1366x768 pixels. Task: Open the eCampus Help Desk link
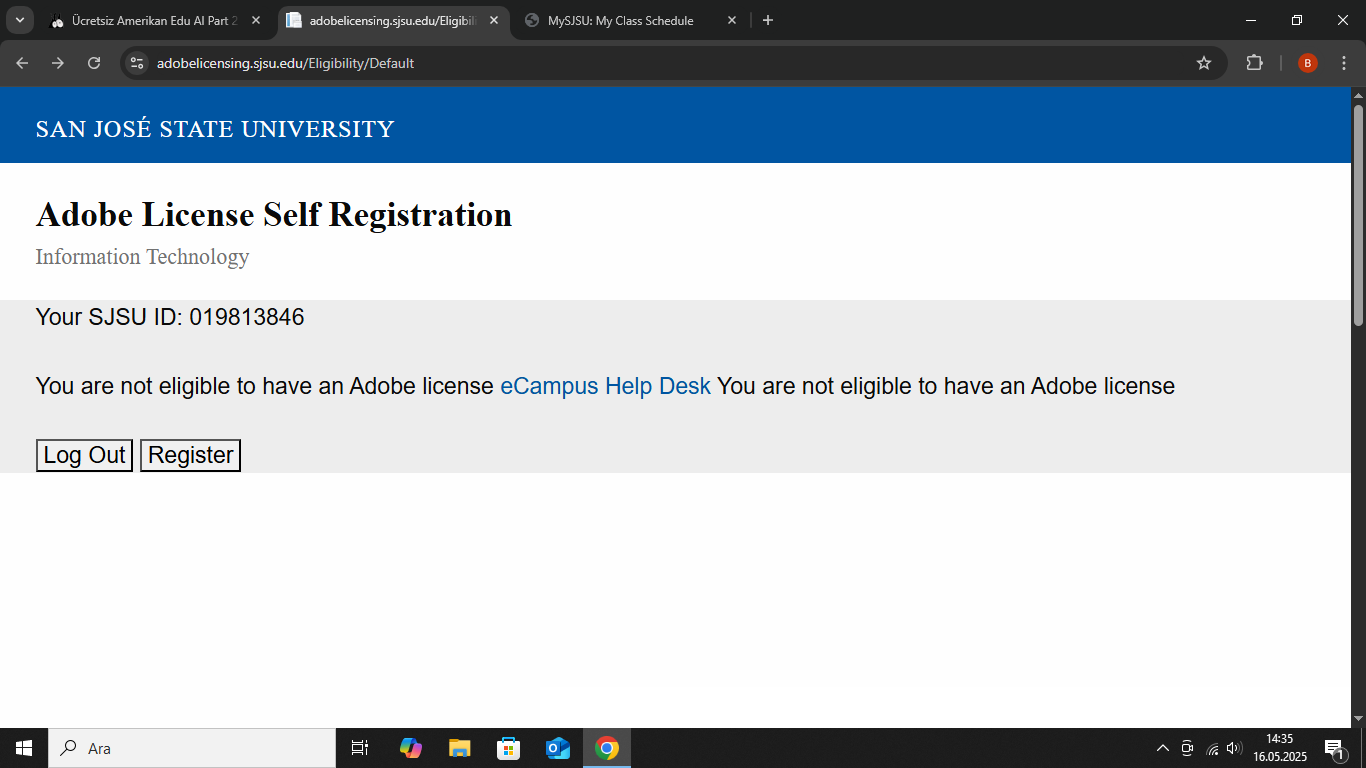(x=605, y=386)
